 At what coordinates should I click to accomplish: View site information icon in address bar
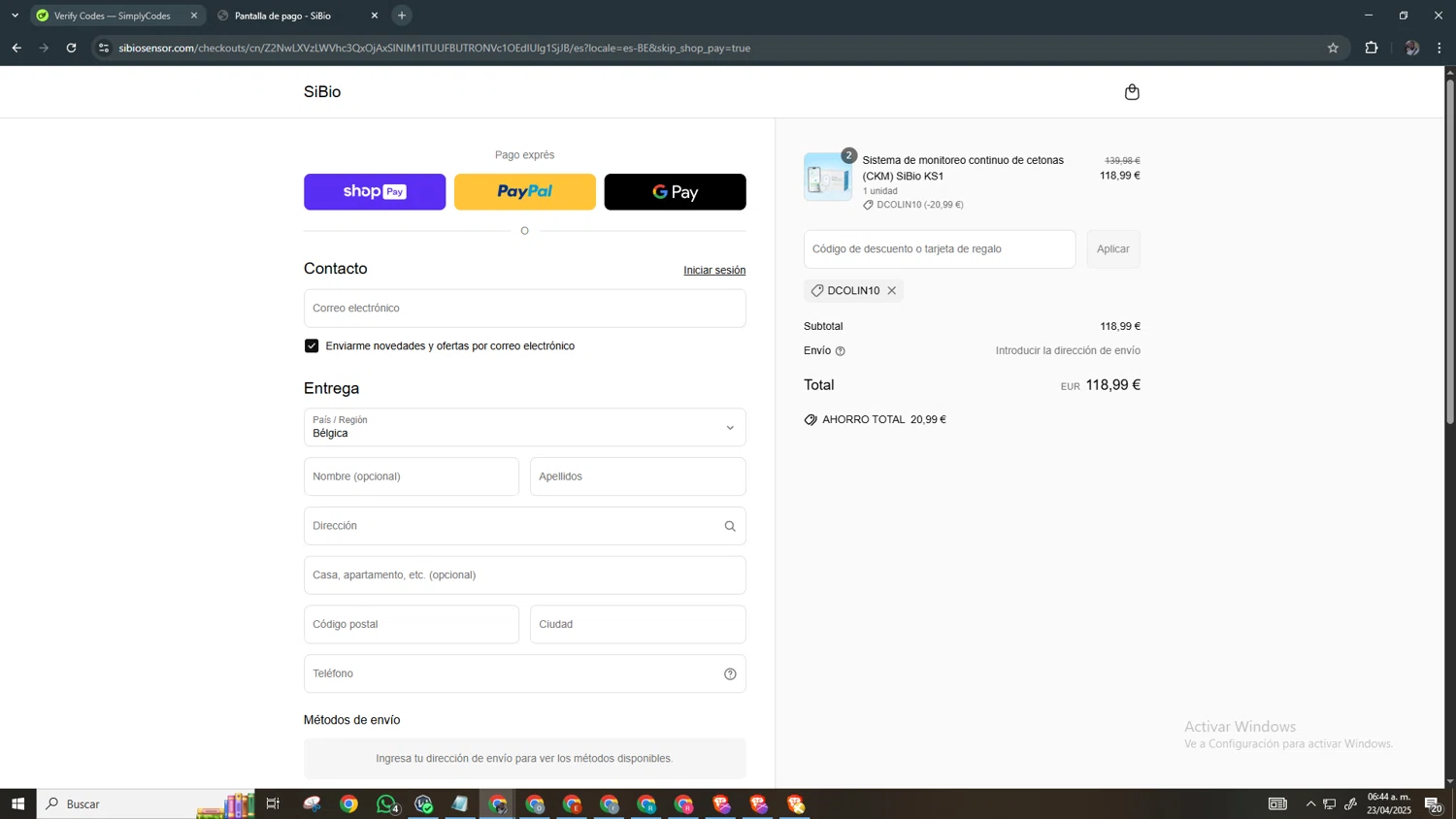point(104,48)
